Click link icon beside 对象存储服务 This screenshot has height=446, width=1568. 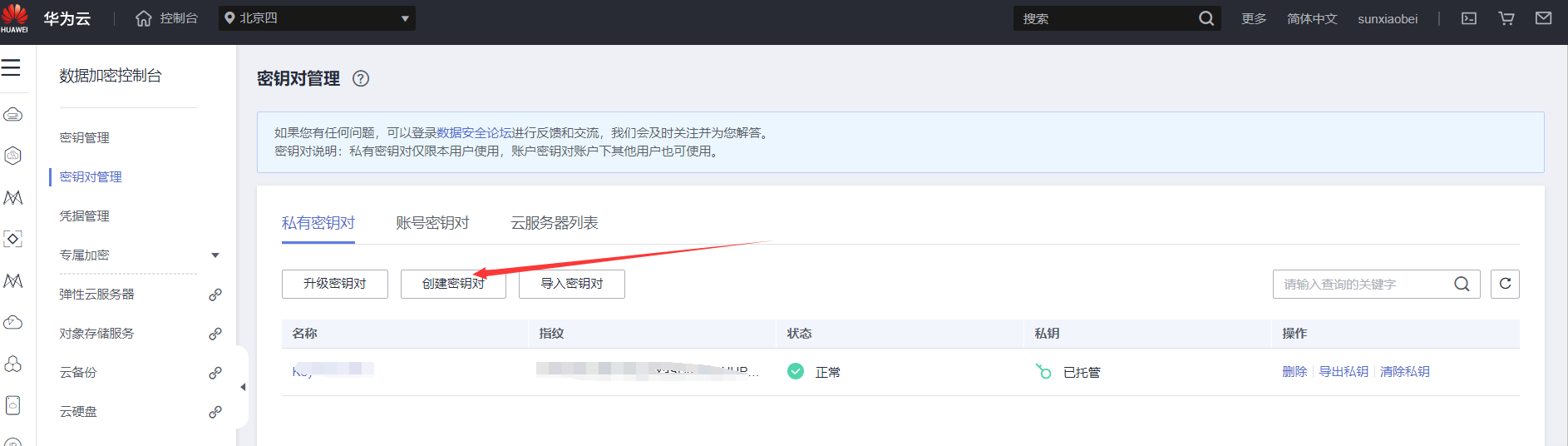pyautogui.click(x=215, y=334)
